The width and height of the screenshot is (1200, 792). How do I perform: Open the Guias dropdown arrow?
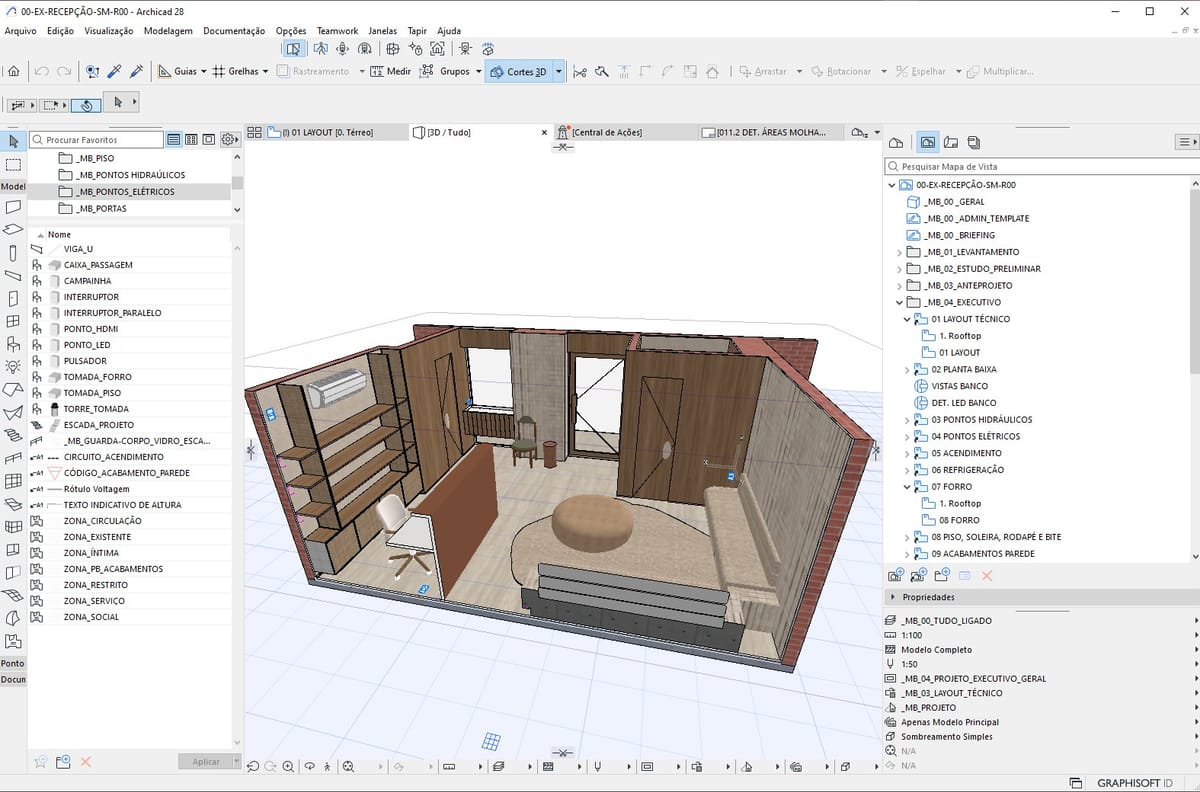pyautogui.click(x=203, y=71)
